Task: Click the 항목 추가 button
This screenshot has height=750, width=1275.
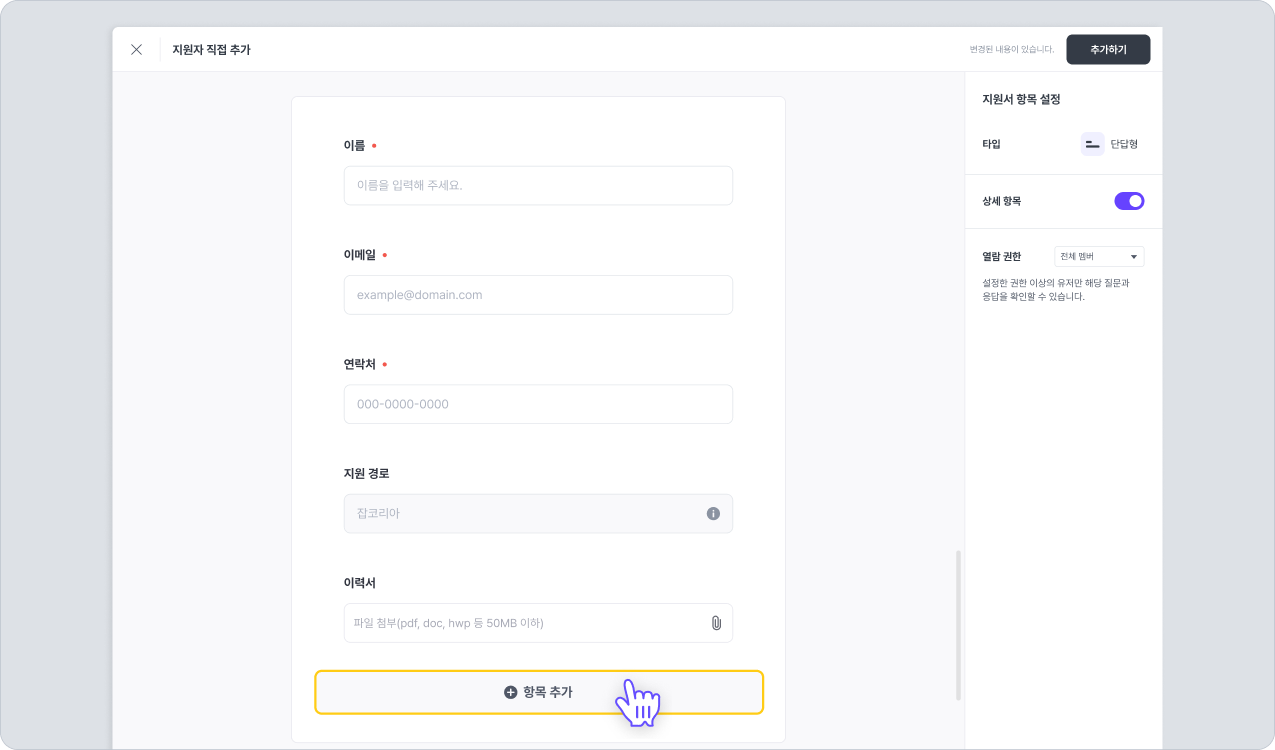Action: coord(539,692)
